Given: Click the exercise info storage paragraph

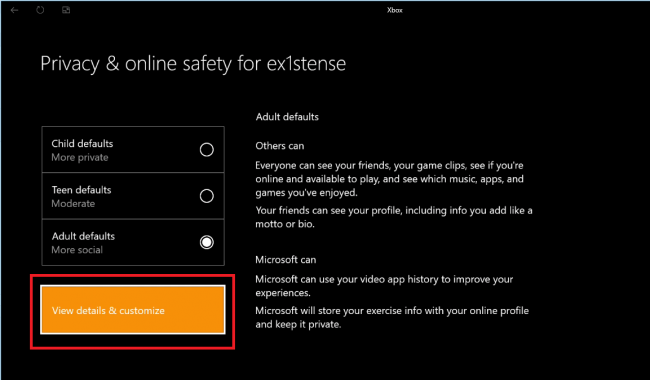Looking at the screenshot, I should (x=392, y=317).
